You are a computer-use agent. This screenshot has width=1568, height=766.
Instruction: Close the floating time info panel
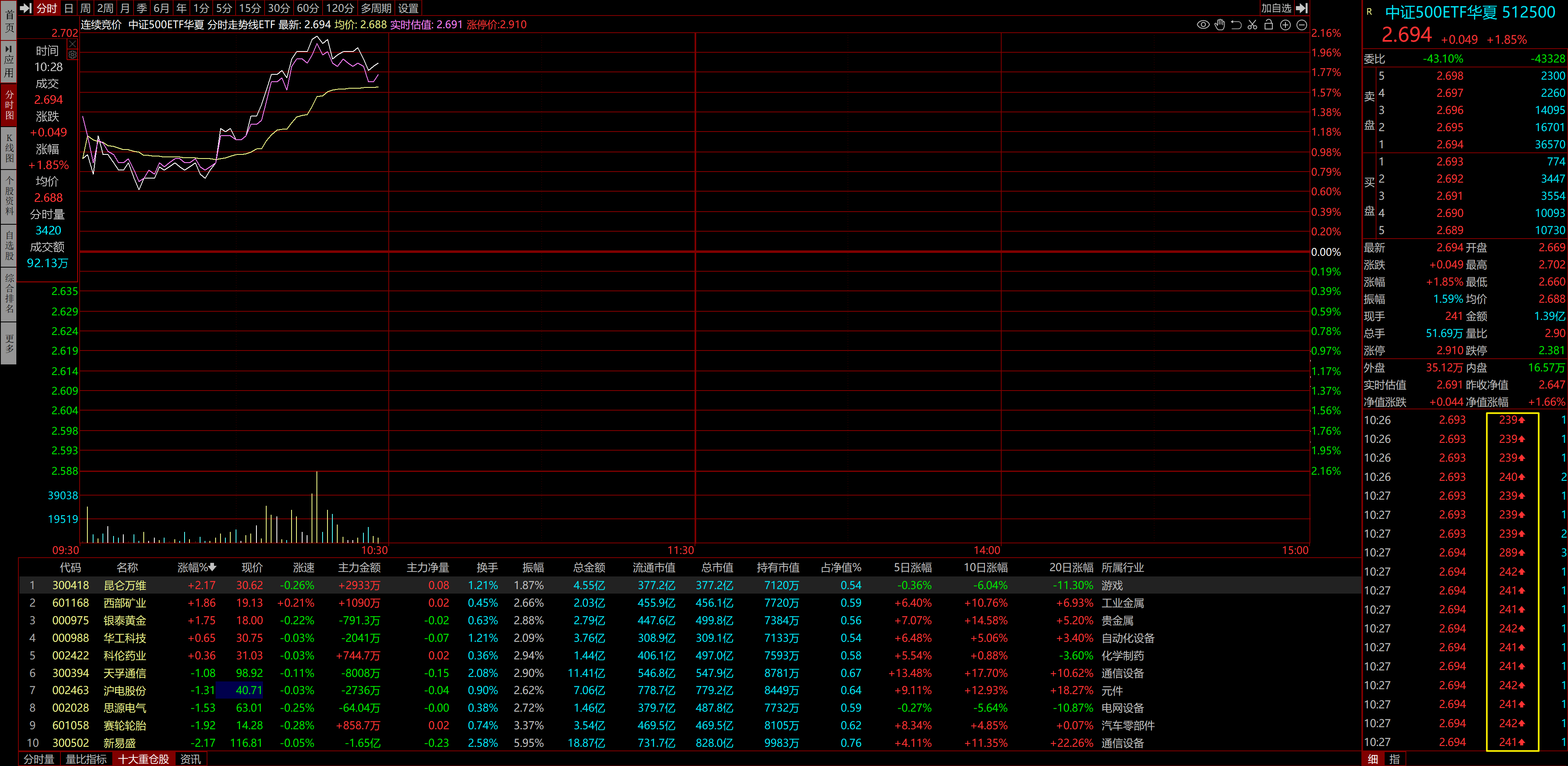click(x=72, y=44)
